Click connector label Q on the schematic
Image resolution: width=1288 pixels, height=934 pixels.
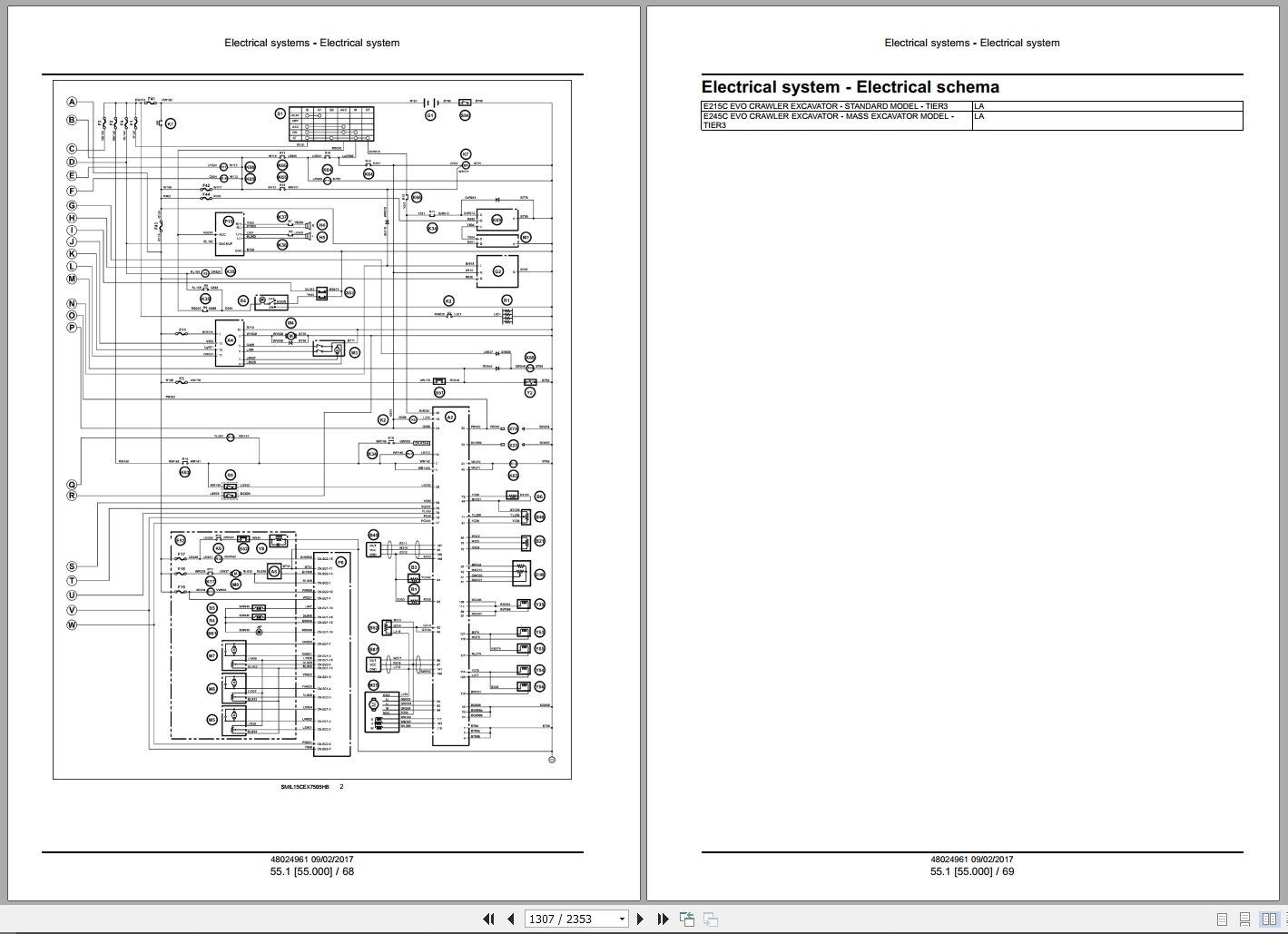pyautogui.click(x=72, y=485)
